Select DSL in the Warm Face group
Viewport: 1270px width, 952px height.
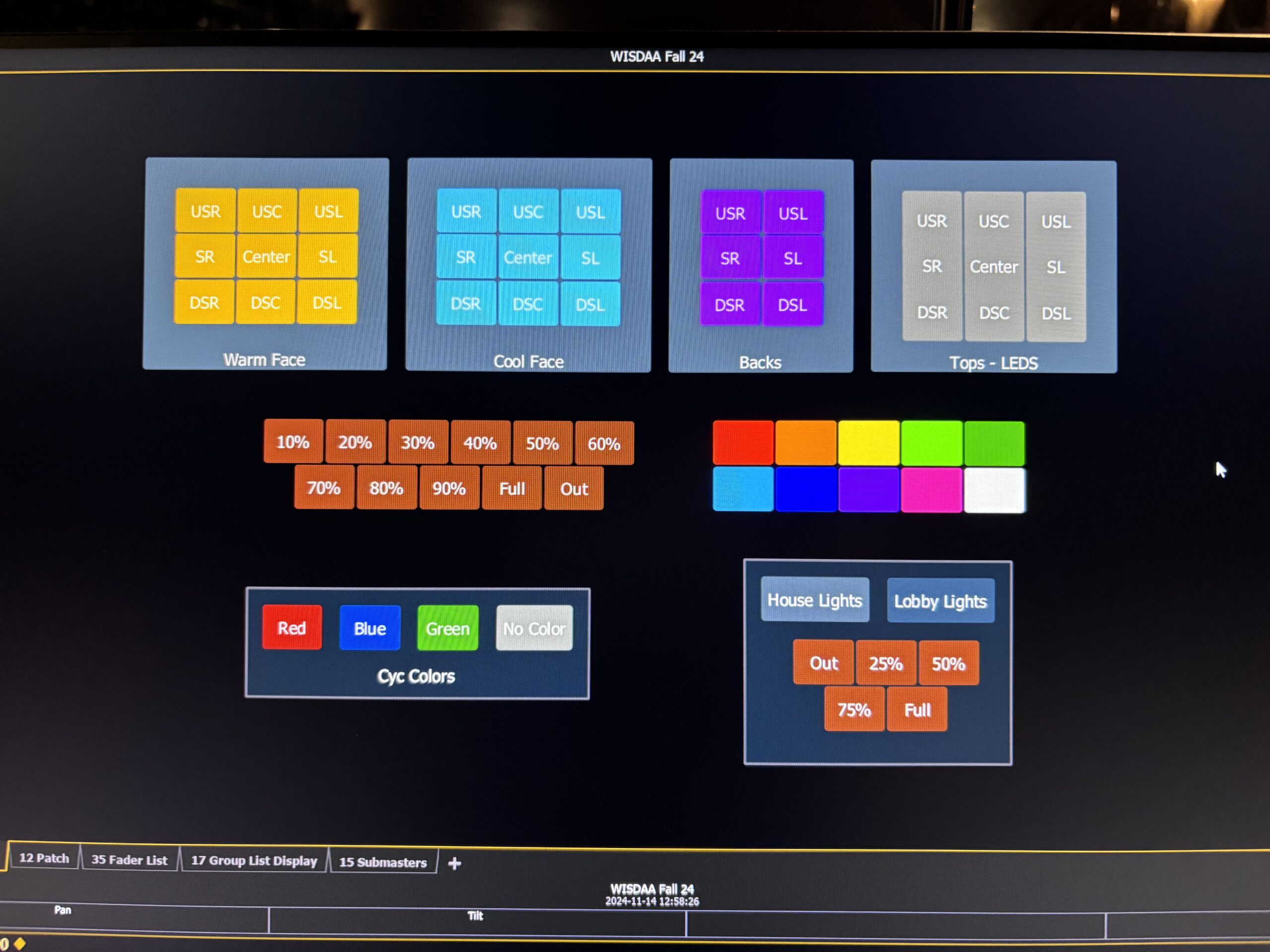coord(327,302)
